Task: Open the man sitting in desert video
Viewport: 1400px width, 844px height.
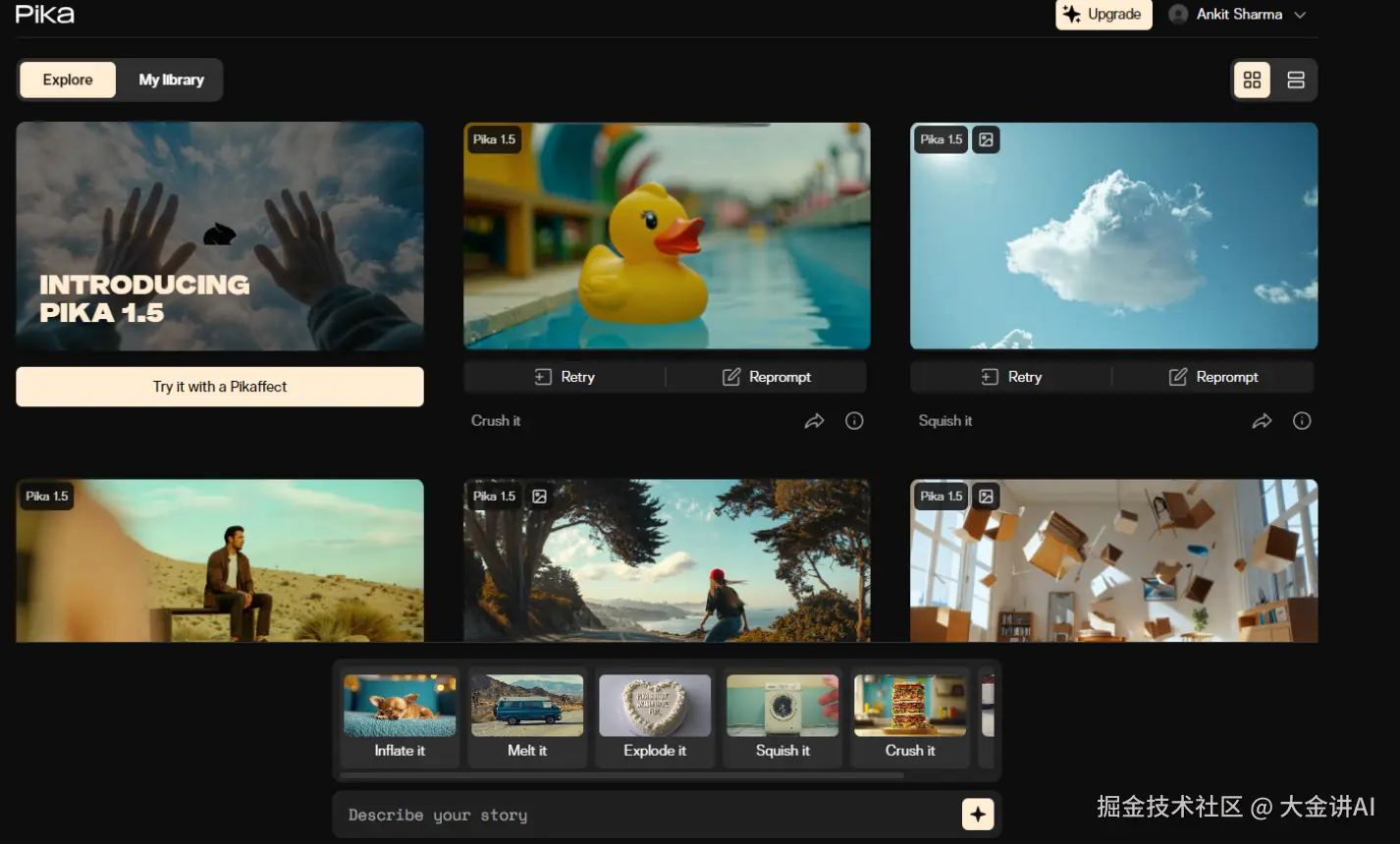Action: [220, 560]
